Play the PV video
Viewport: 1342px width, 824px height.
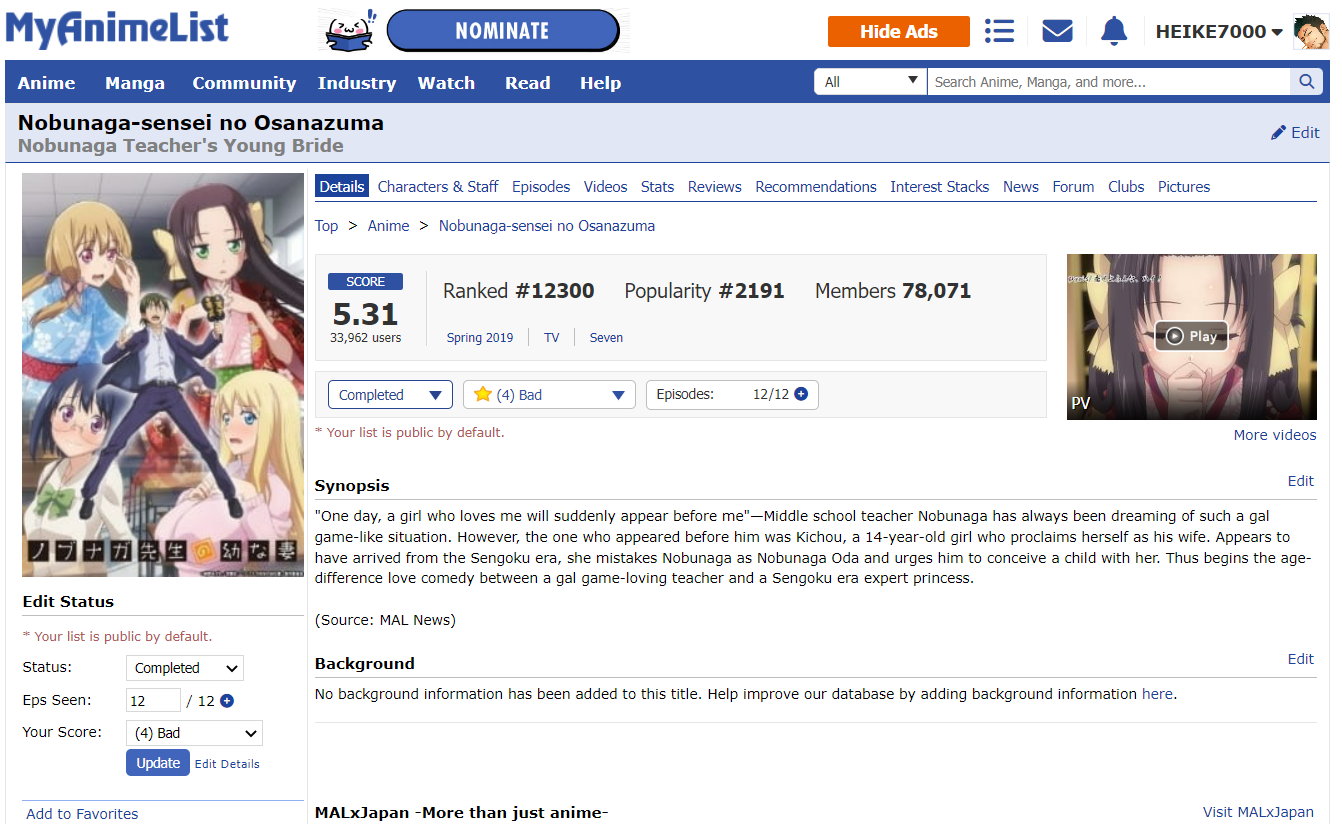pos(1191,336)
